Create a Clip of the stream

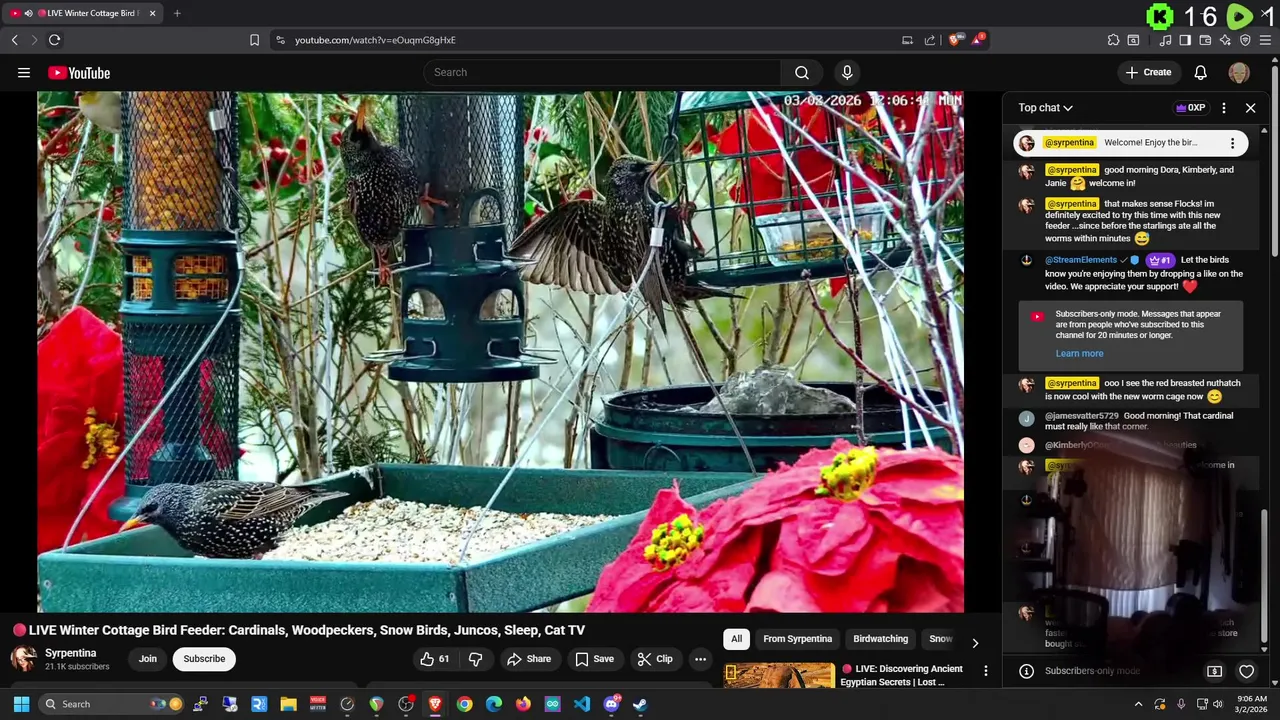coord(655,659)
